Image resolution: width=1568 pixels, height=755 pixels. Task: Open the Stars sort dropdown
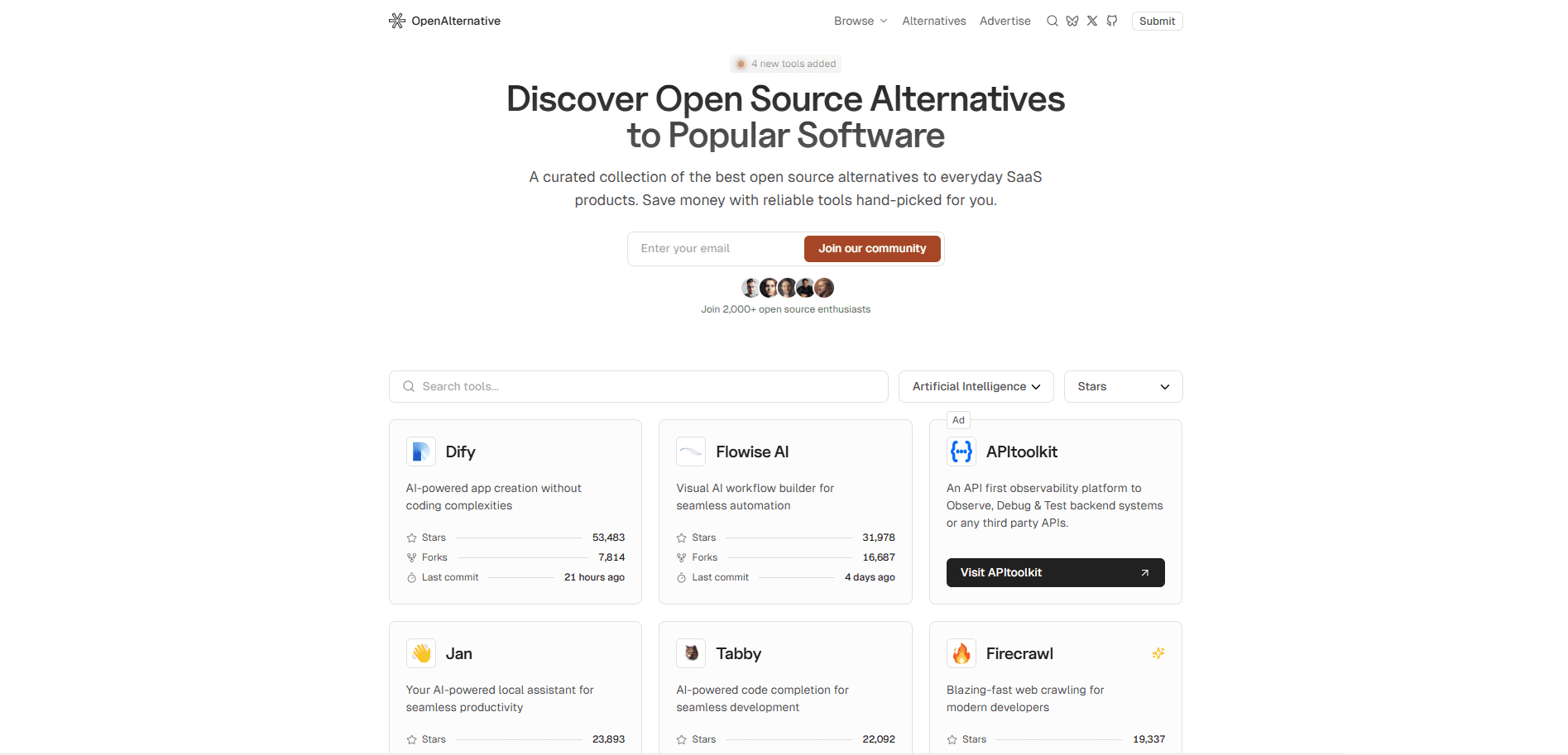point(1123,386)
